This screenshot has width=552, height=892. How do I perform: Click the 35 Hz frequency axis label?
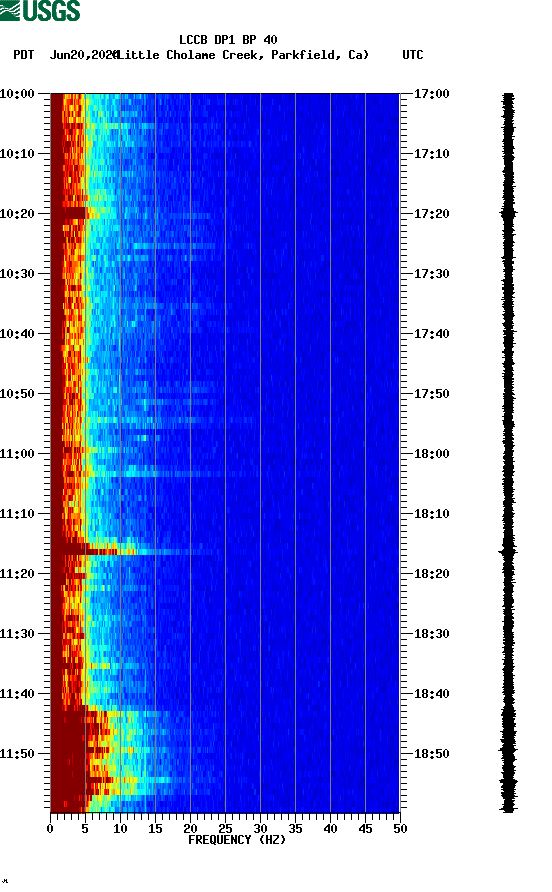(x=295, y=829)
